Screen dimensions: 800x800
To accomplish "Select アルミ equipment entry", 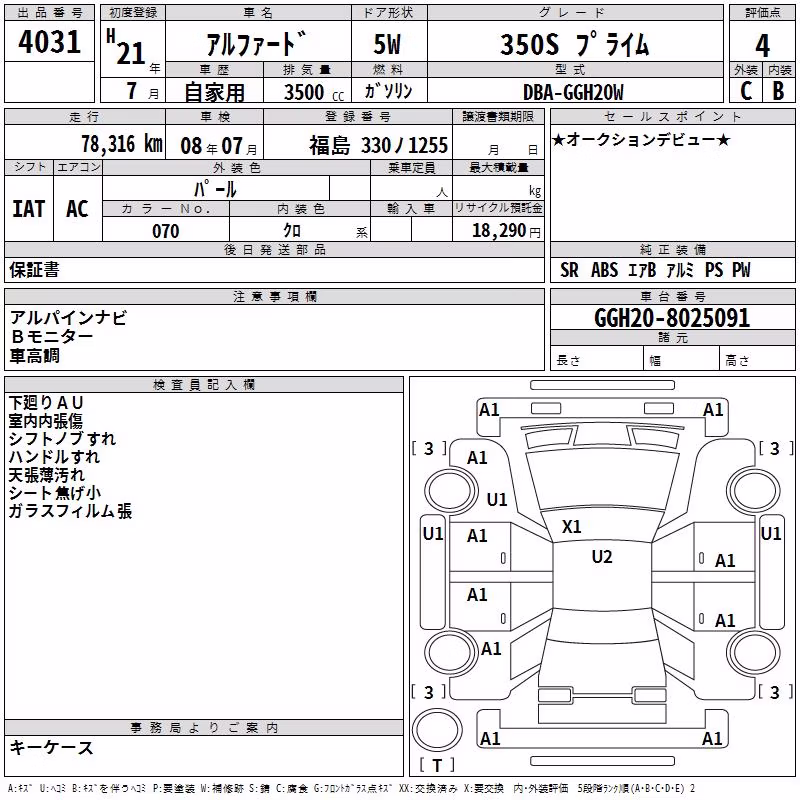I will pos(680,269).
